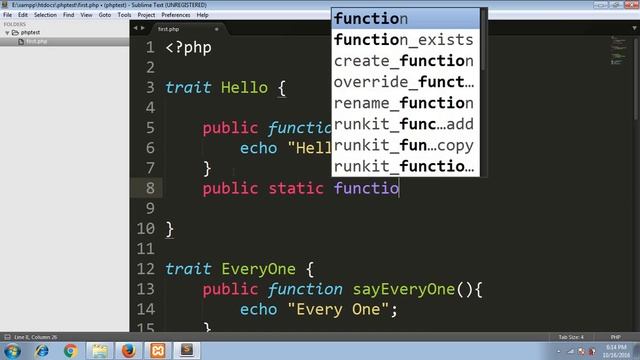Open the File menu
The image size is (640, 360).
(x=7, y=15)
